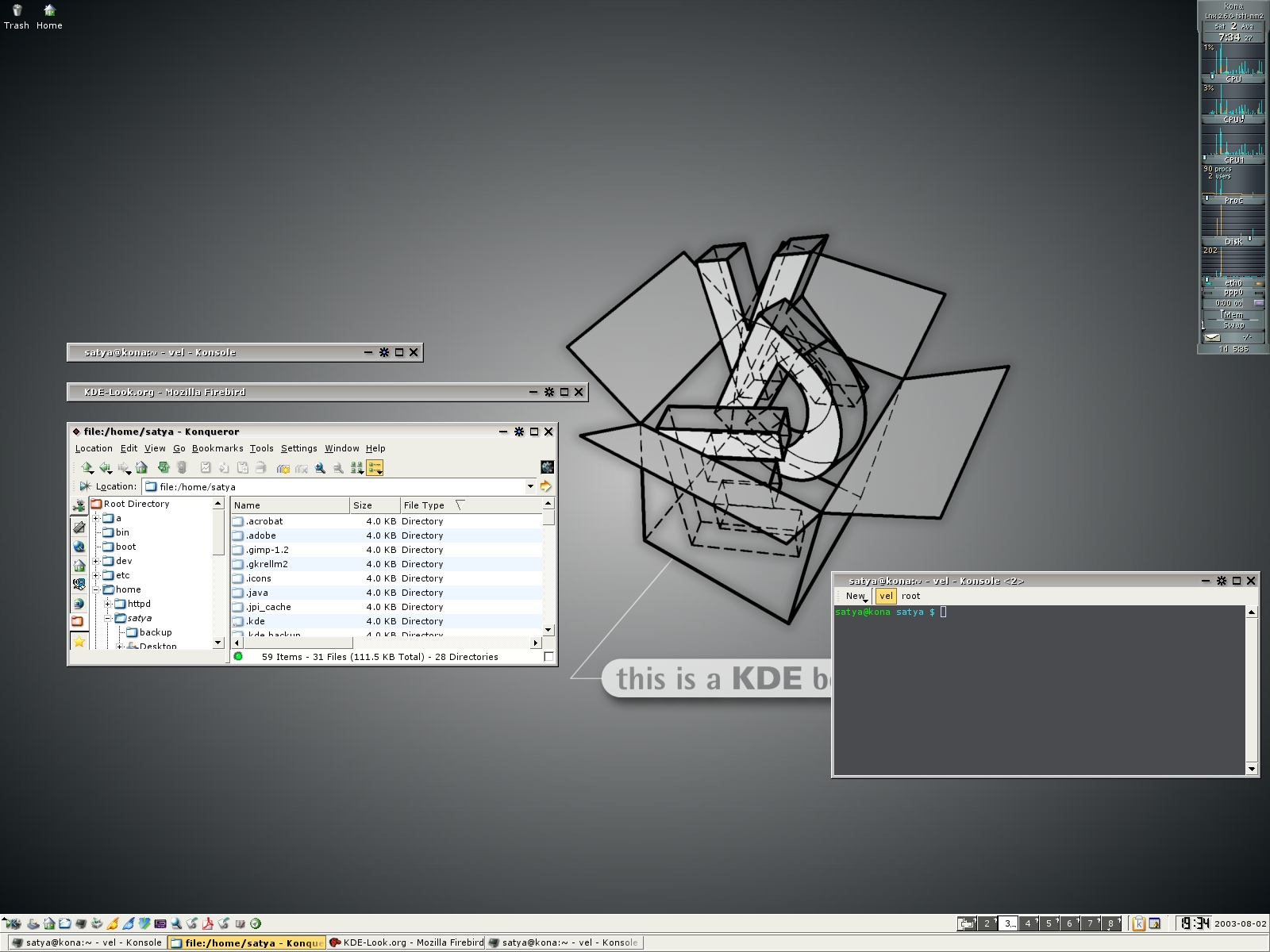Switch to the 'root' session tab in Konsole

point(910,596)
